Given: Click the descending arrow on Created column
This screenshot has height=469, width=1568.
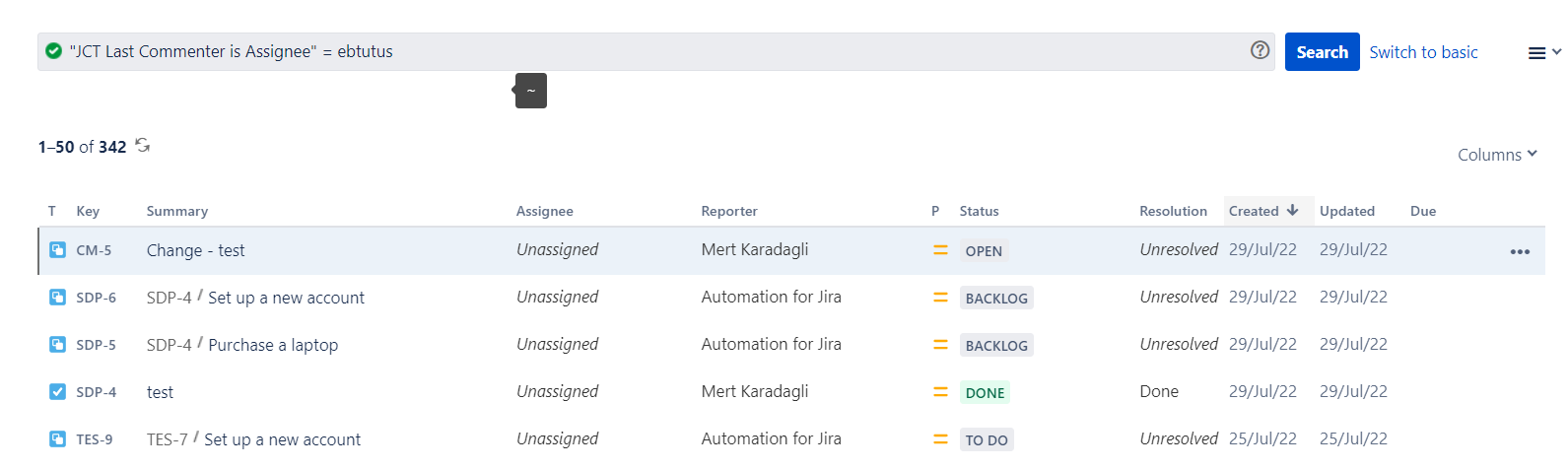Looking at the screenshot, I should pos(1292,210).
